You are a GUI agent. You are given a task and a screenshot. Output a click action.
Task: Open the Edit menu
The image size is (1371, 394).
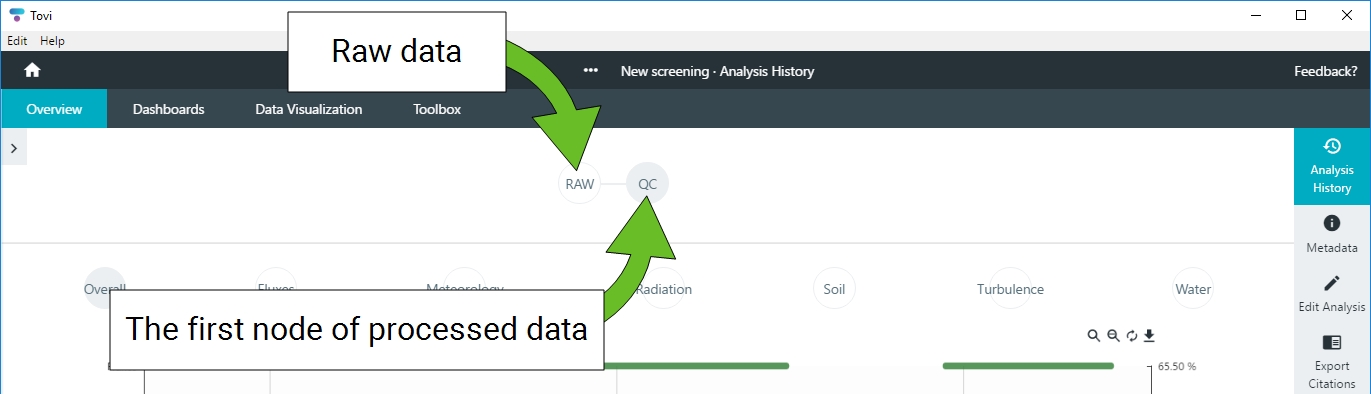(x=17, y=41)
